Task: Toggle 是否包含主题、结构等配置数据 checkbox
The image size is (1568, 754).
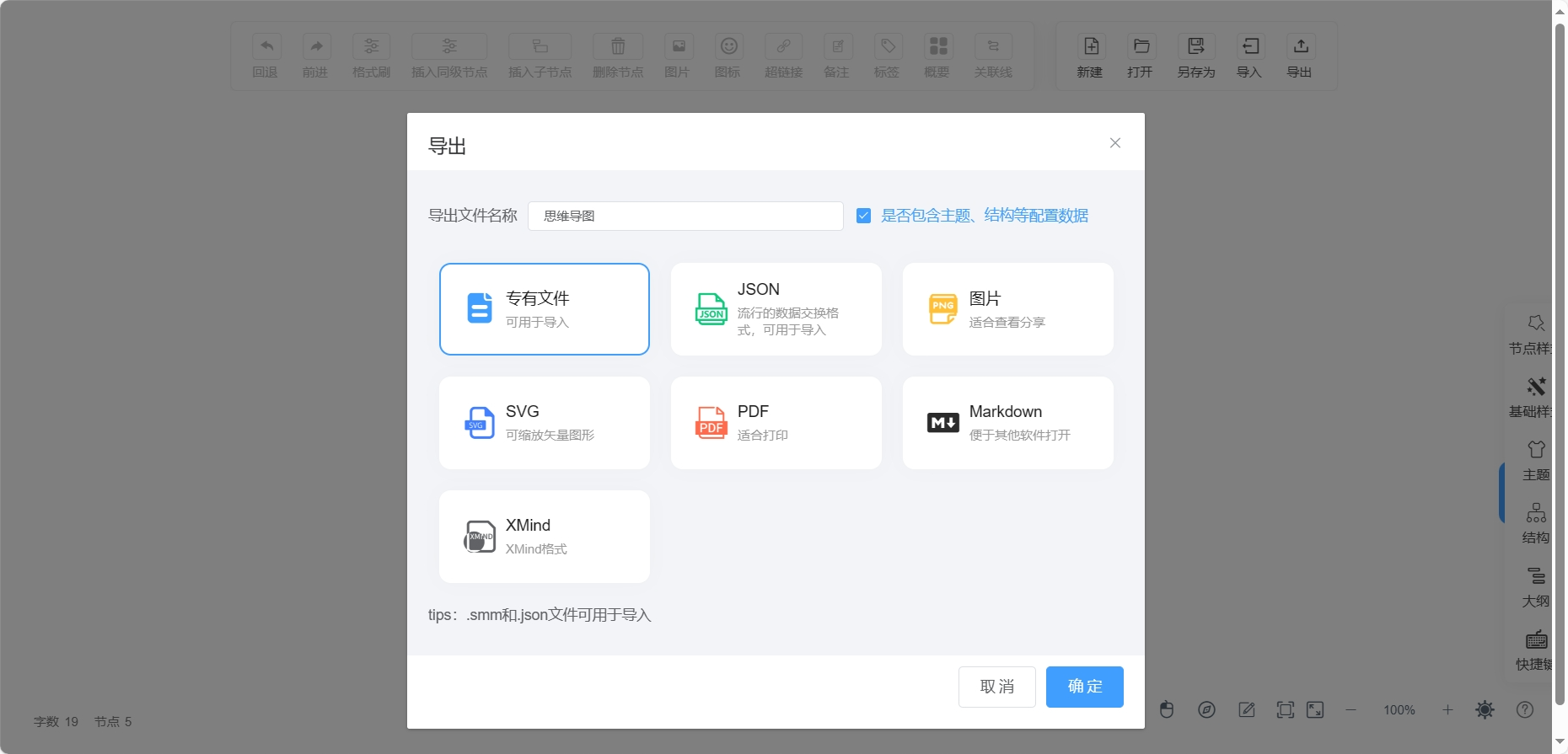Action: point(863,216)
